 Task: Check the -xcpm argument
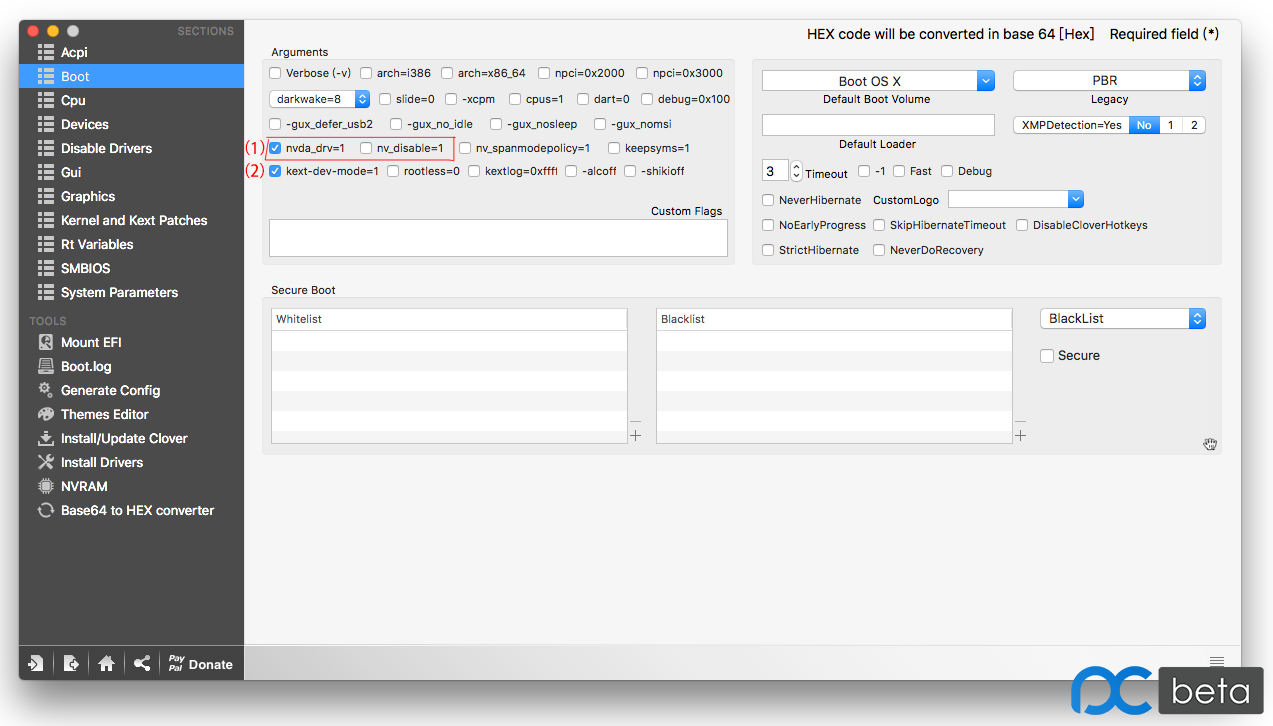[x=452, y=99]
